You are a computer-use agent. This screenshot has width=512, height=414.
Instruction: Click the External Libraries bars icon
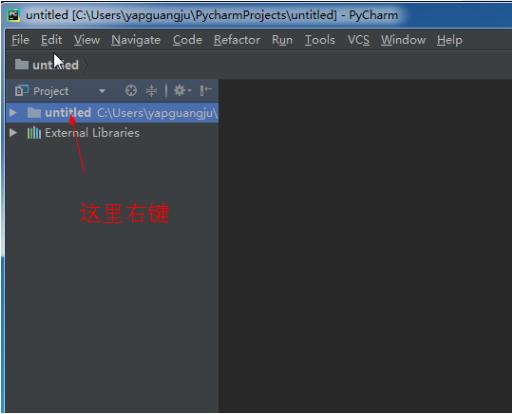(x=34, y=133)
